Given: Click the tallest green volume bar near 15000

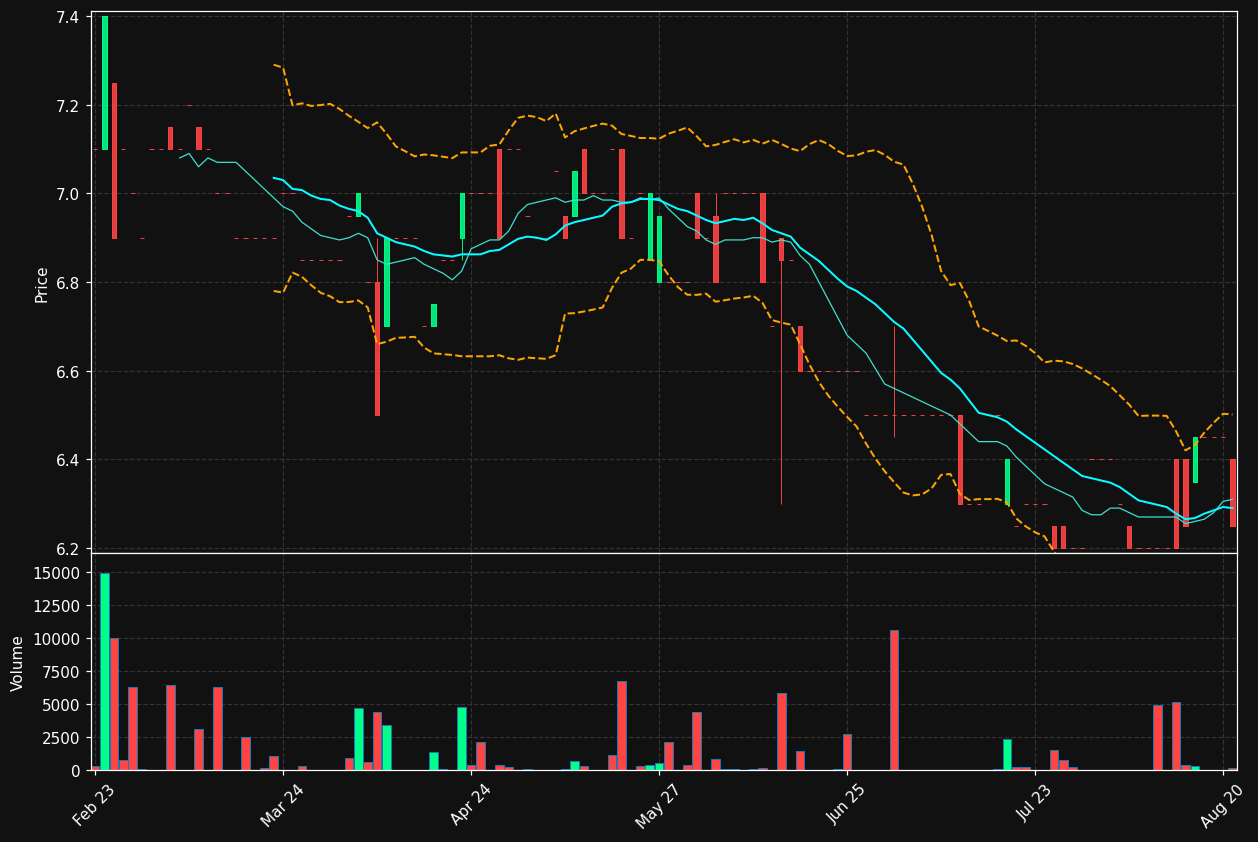Looking at the screenshot, I should click(105, 672).
